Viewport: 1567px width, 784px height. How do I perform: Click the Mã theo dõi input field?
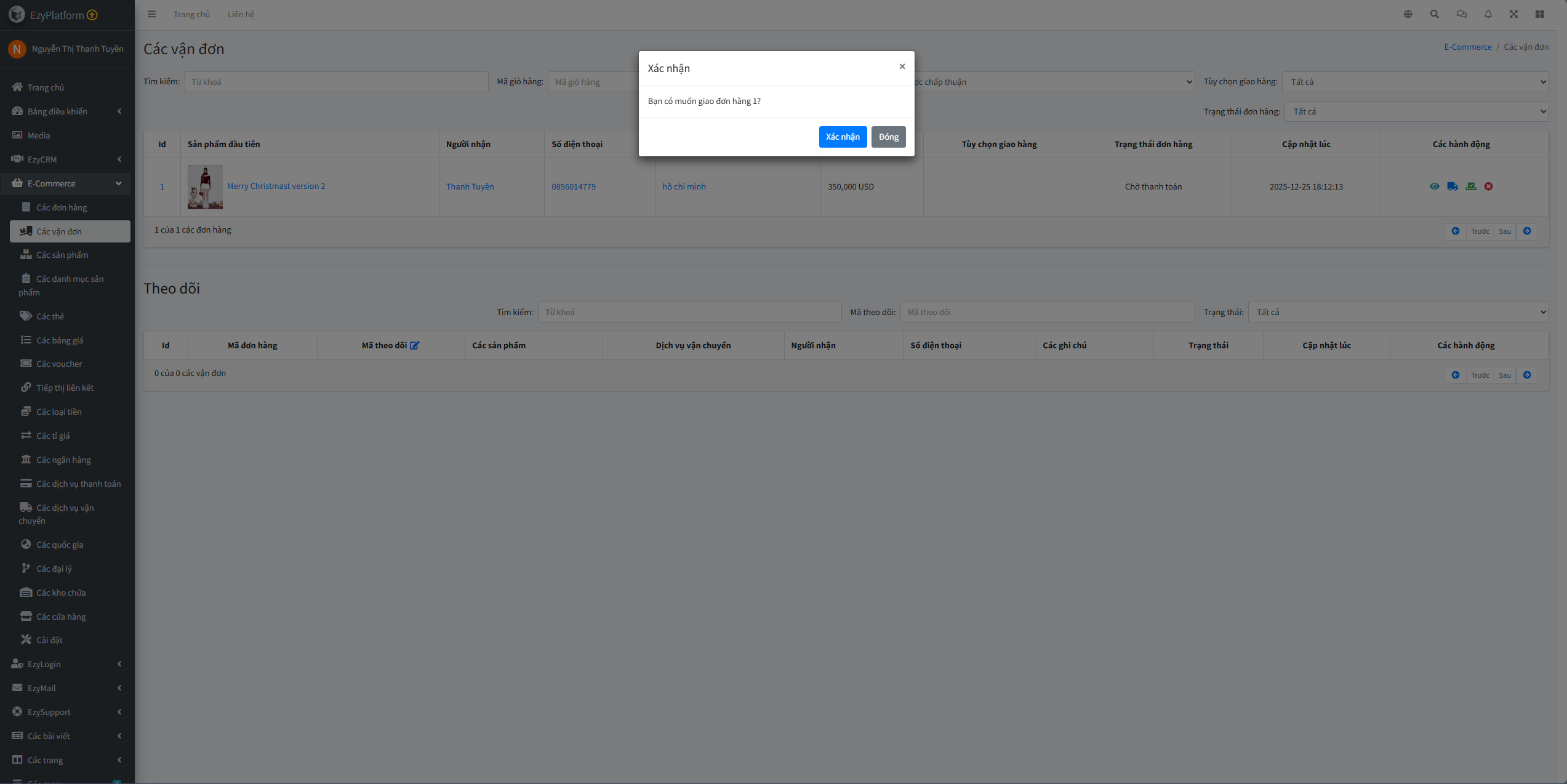point(1047,312)
